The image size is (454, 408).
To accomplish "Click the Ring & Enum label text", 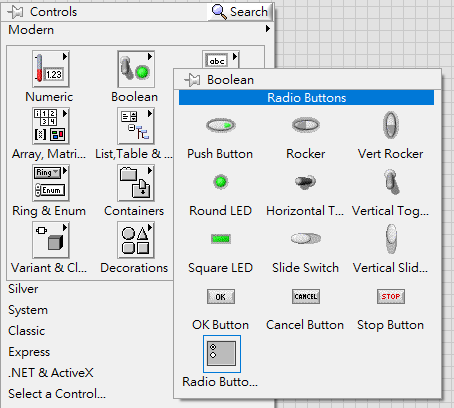I will click(49, 211).
